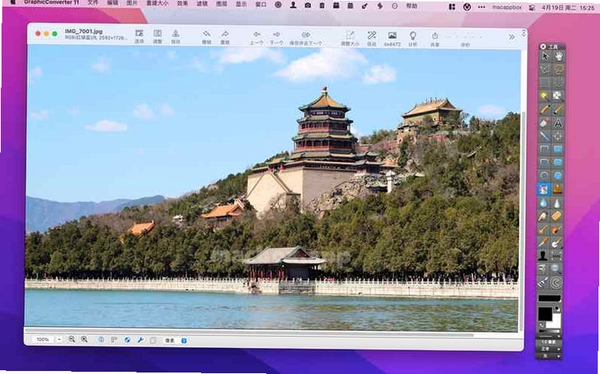This screenshot has height=374, width=600.
Task: Click the rotate left toolbar button
Action: pos(206,38)
